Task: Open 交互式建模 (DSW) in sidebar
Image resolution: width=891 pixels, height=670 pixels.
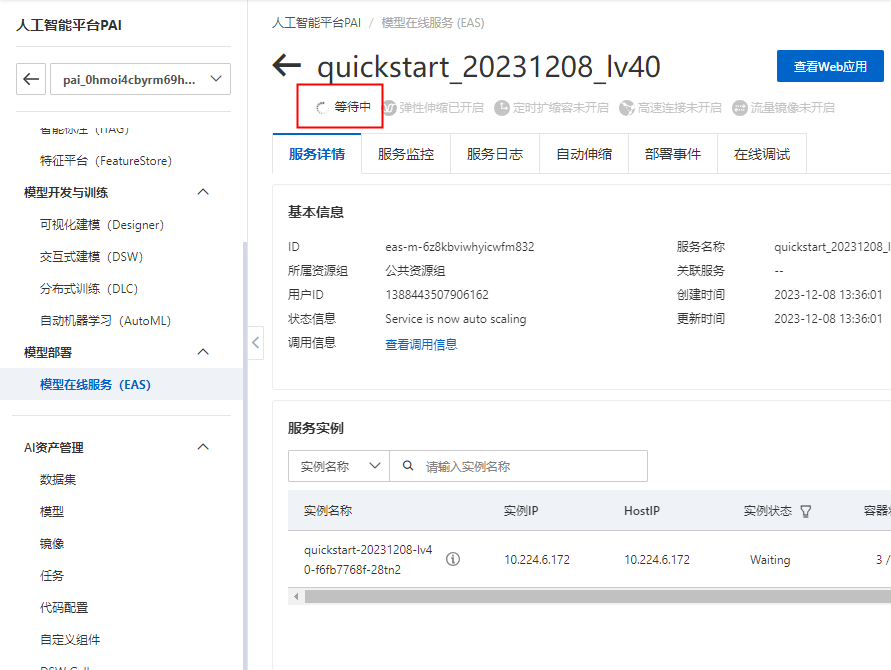Action: pos(91,256)
